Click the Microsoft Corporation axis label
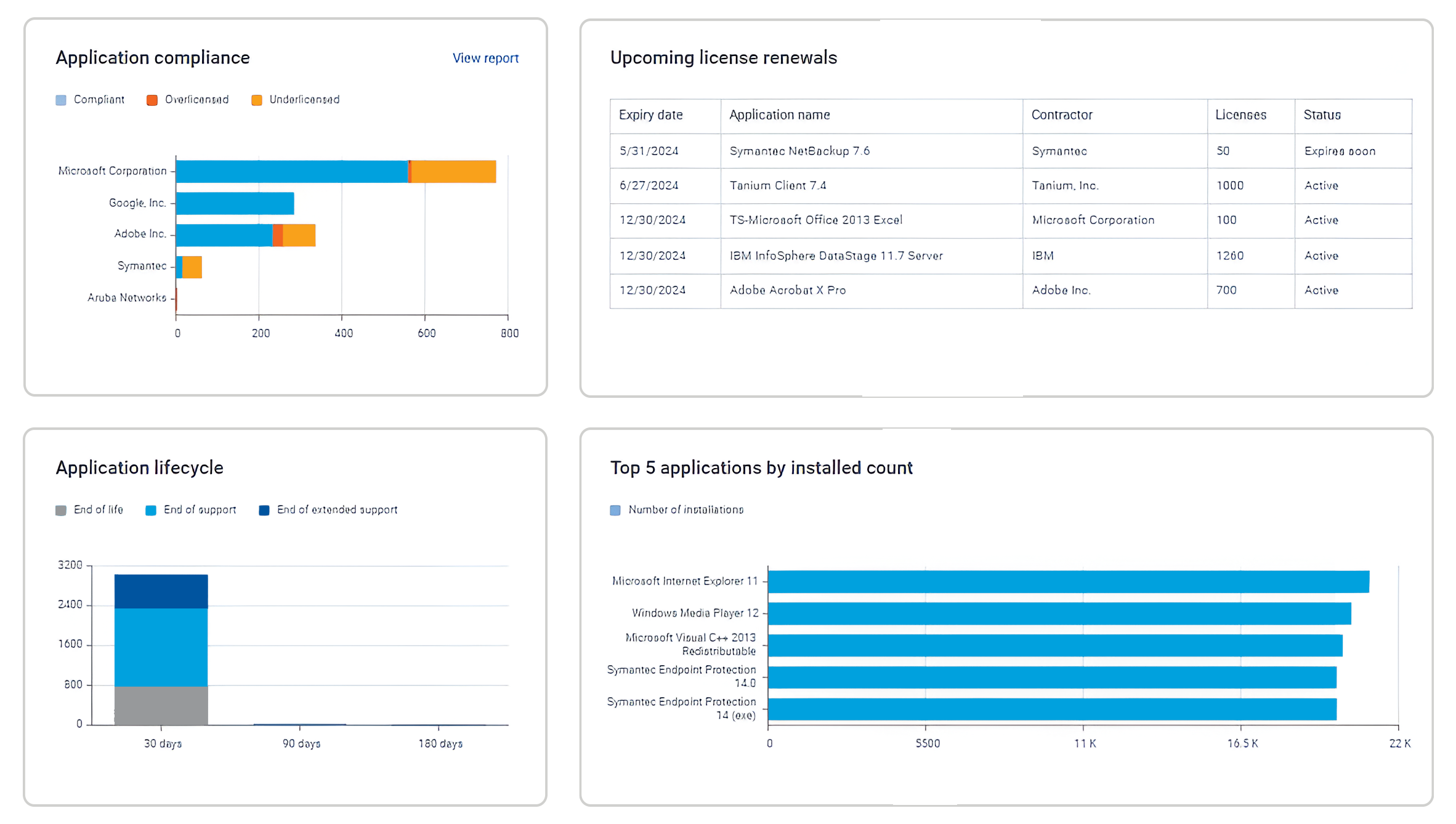This screenshot has height=824, width=1456. [112, 171]
